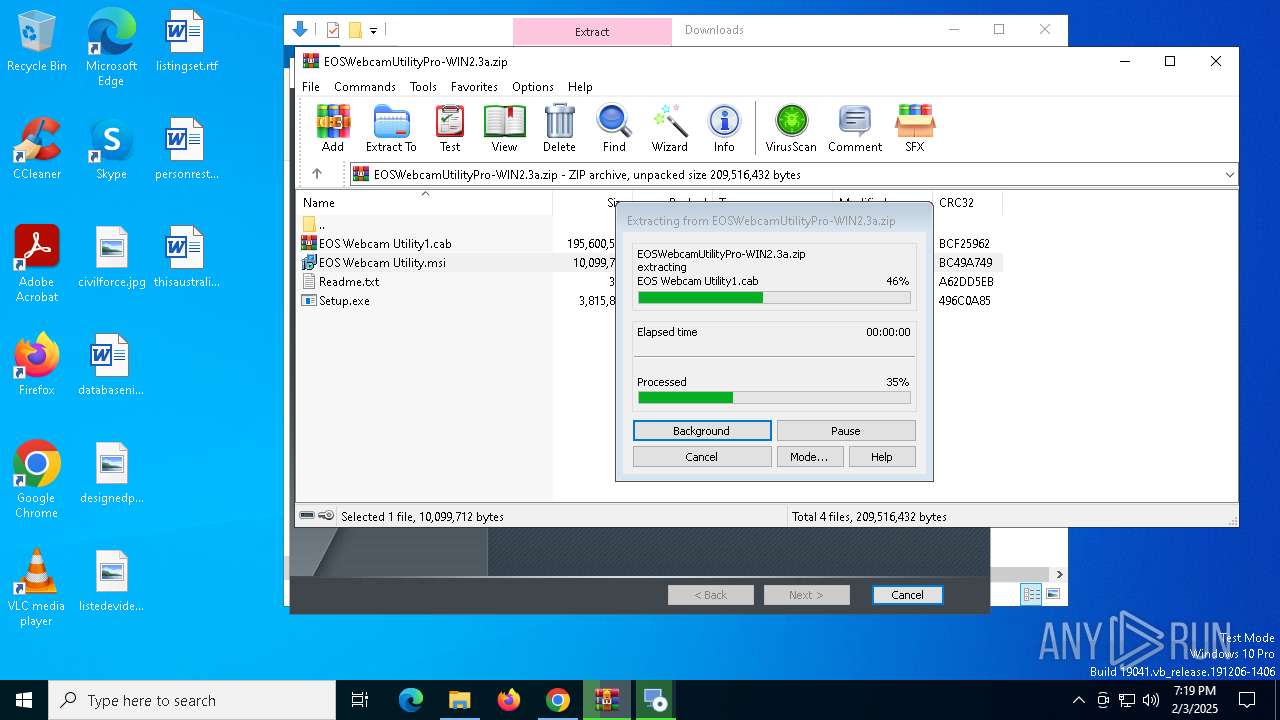Open the View toolbar icon
The image size is (1280, 720).
click(x=504, y=128)
